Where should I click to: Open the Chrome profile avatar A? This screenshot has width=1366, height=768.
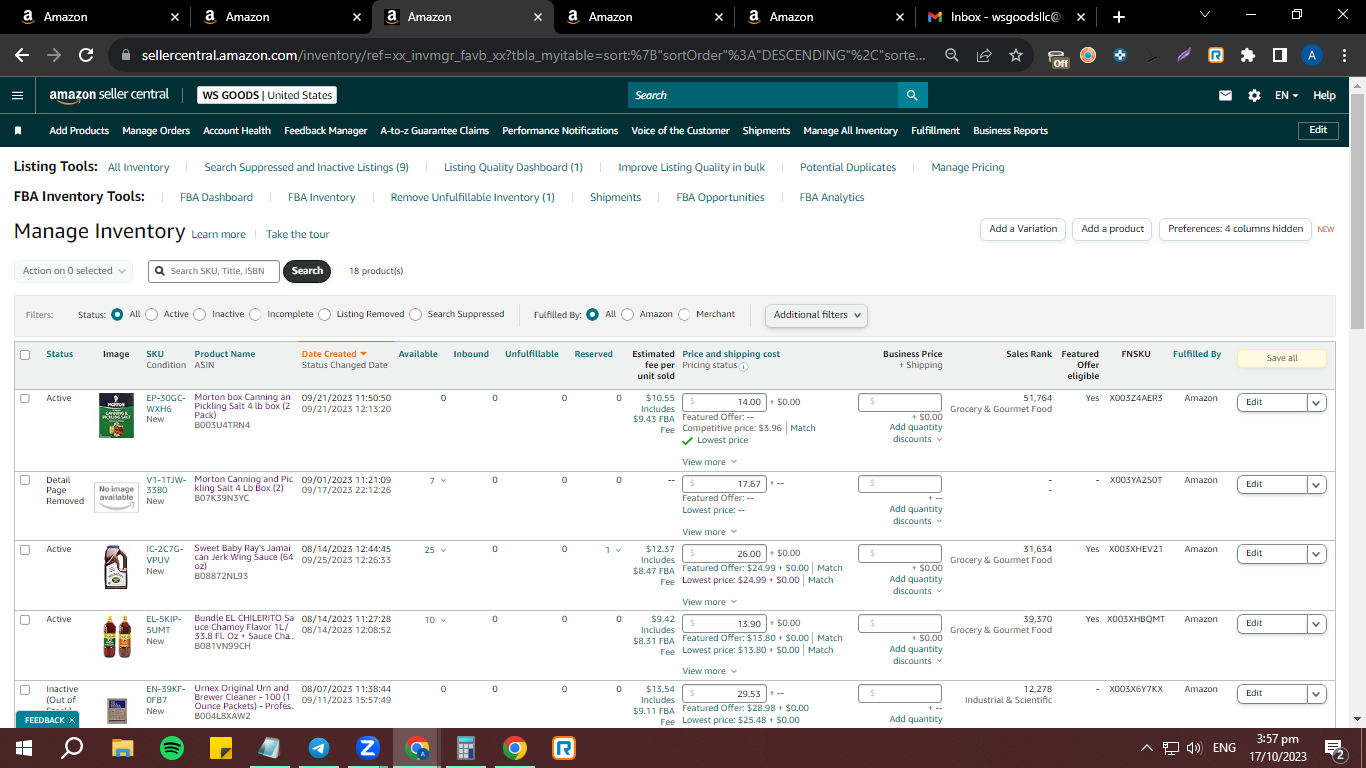1312,56
